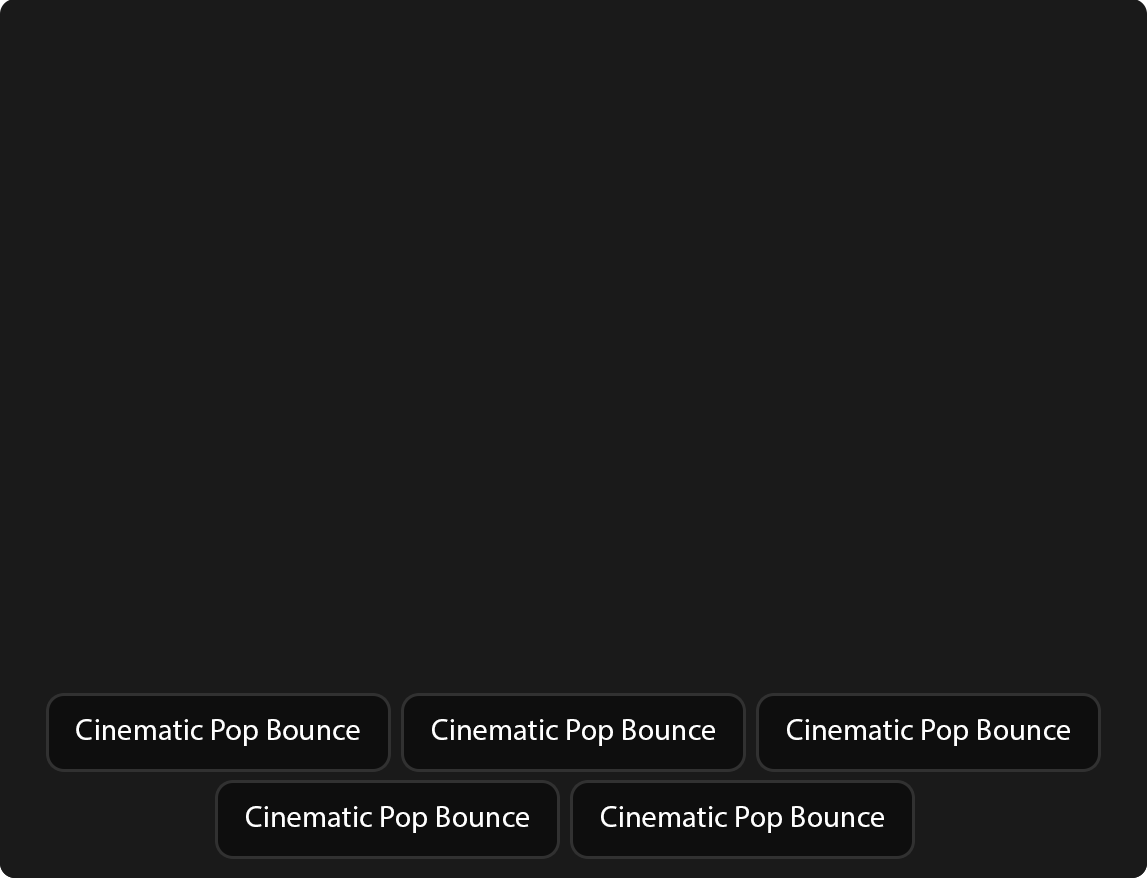Screen dimensions: 1147x878
Task: Apply the top-right Cinematic Pop Bounce preset
Action: [928, 732]
